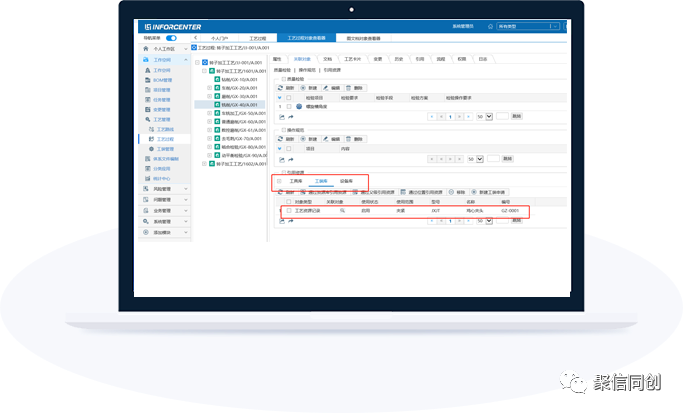Collapse root tree node U-001/A.001

point(197,63)
